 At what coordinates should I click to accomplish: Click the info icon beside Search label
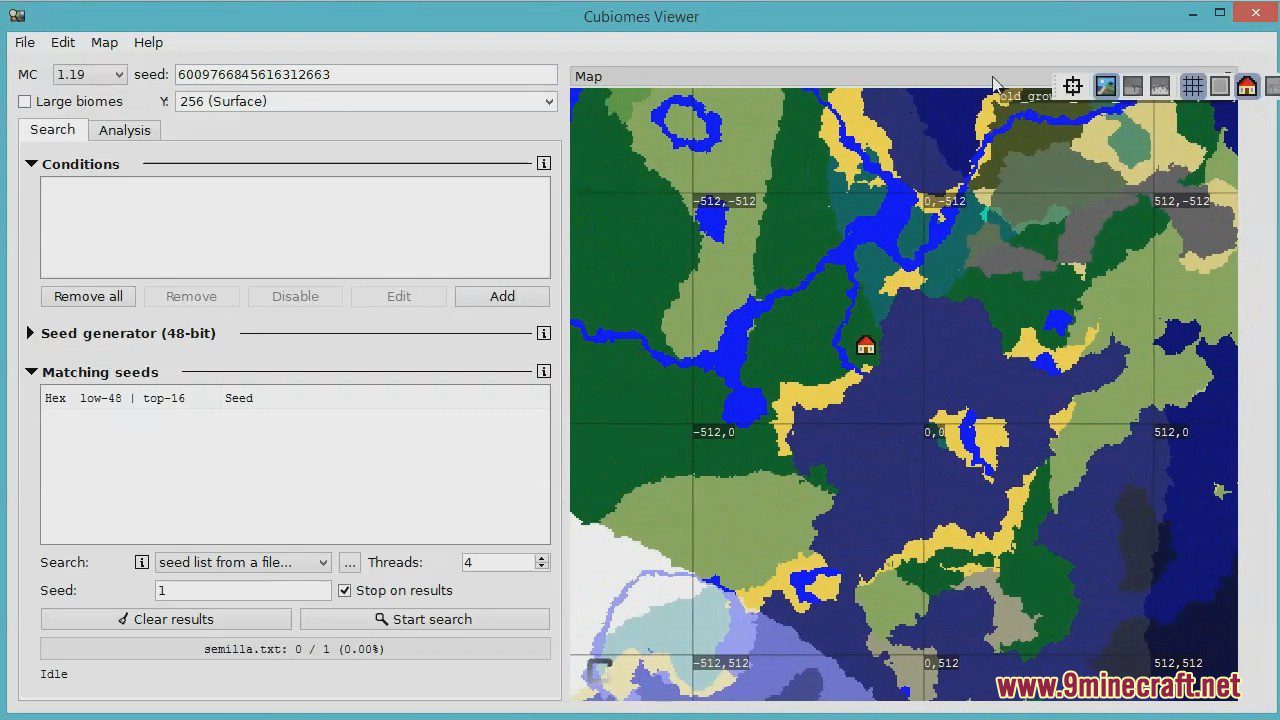pyautogui.click(x=142, y=562)
